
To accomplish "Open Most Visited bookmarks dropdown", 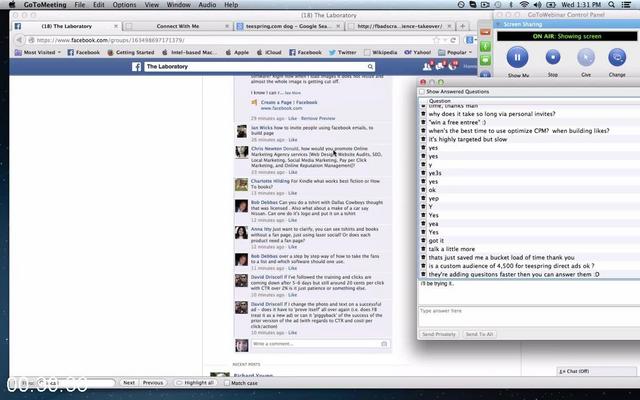I will 38,52.
